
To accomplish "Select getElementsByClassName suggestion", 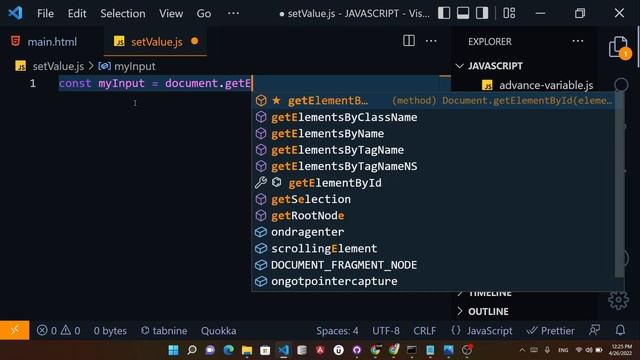I will pyautogui.click(x=434, y=118).
